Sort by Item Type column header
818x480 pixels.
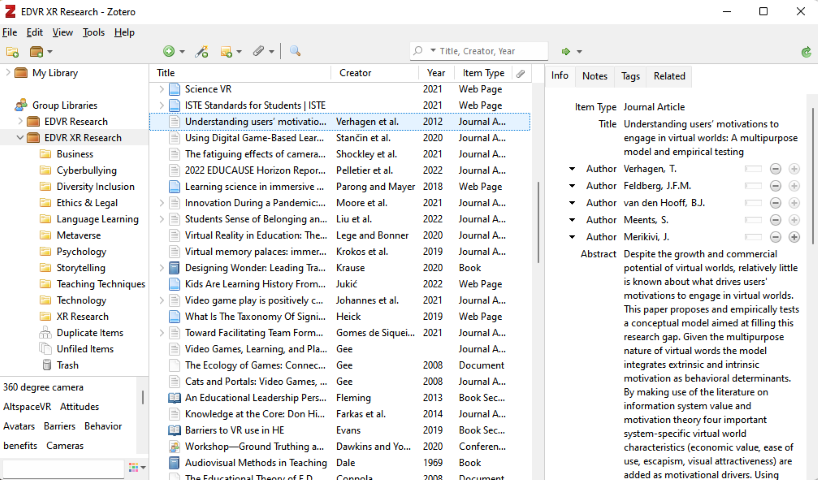point(483,73)
